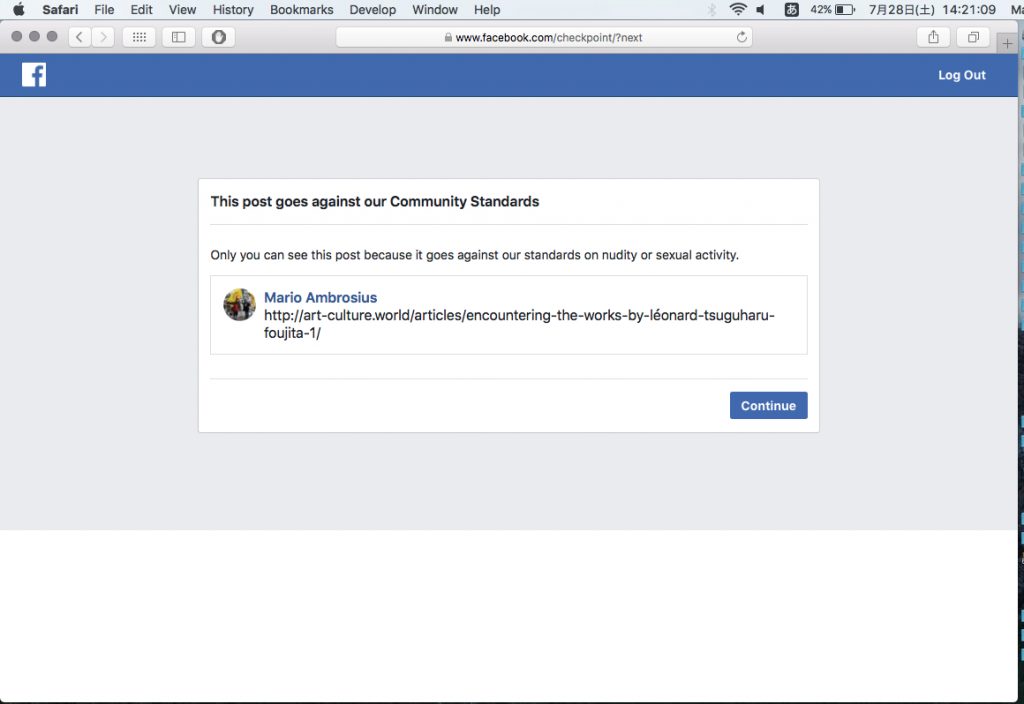Show all tabs overview button
Image resolution: width=1024 pixels, height=704 pixels.
pos(973,37)
